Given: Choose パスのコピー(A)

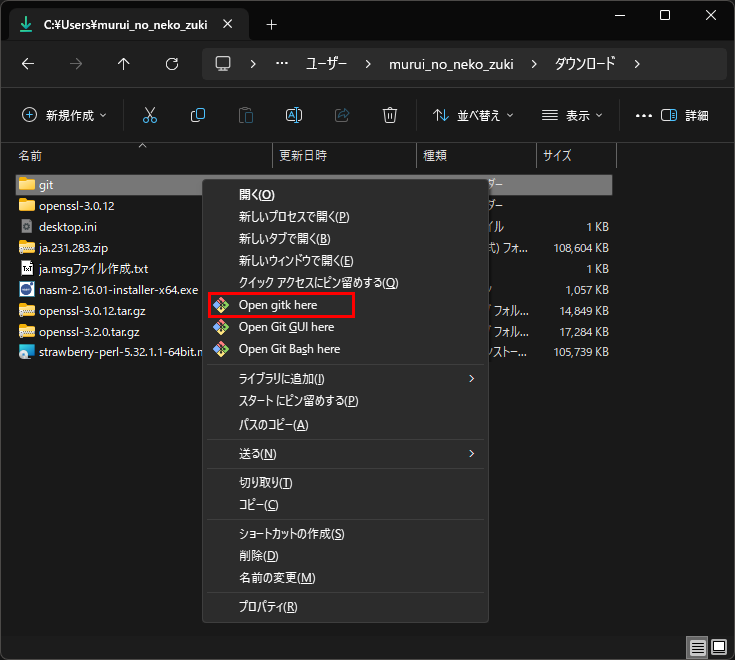Looking at the screenshot, I should (x=345, y=425).
